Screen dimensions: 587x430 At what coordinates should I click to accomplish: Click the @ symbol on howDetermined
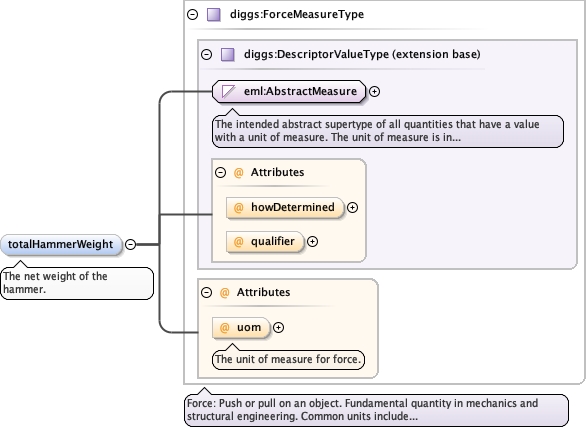[238, 207]
